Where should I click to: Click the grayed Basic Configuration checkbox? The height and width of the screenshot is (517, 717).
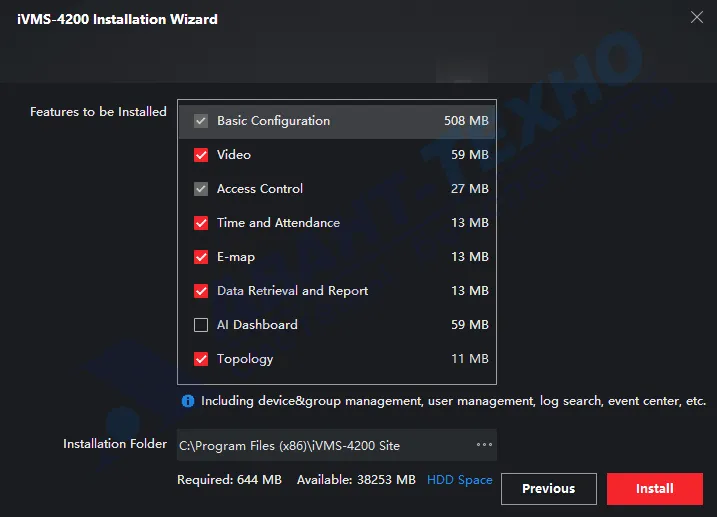[x=201, y=121]
